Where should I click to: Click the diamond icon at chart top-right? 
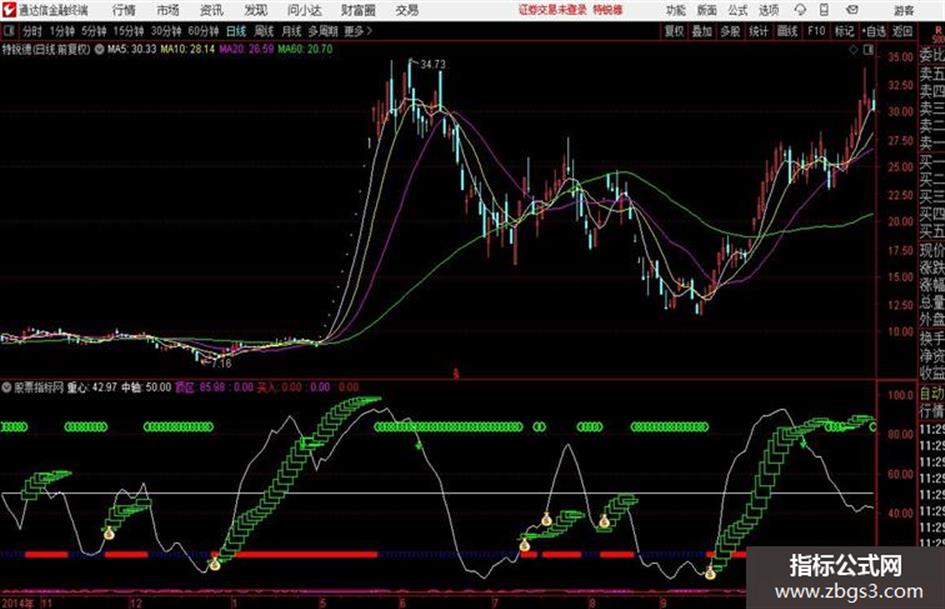point(853,51)
